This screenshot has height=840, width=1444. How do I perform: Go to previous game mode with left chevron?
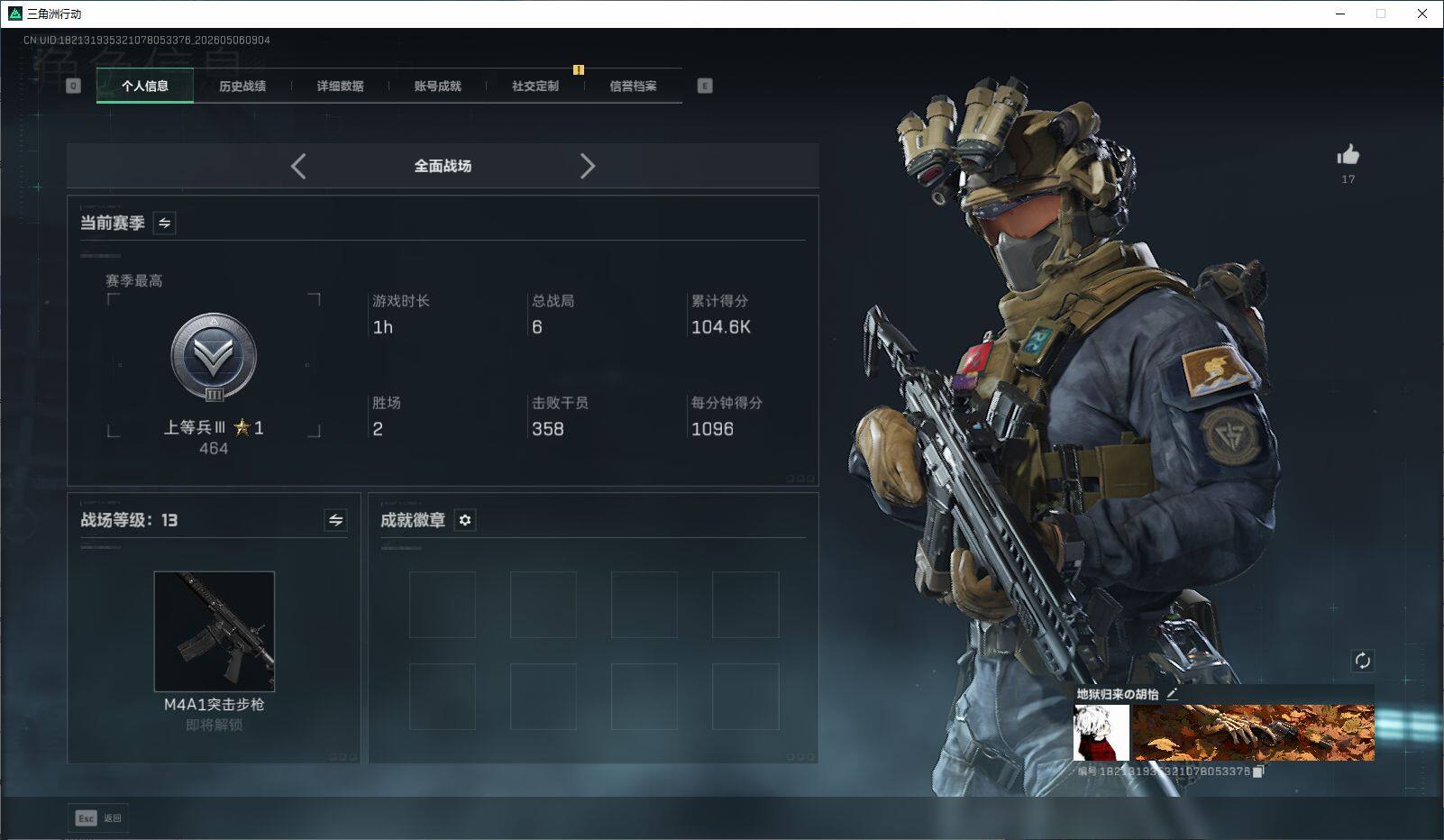[x=298, y=166]
